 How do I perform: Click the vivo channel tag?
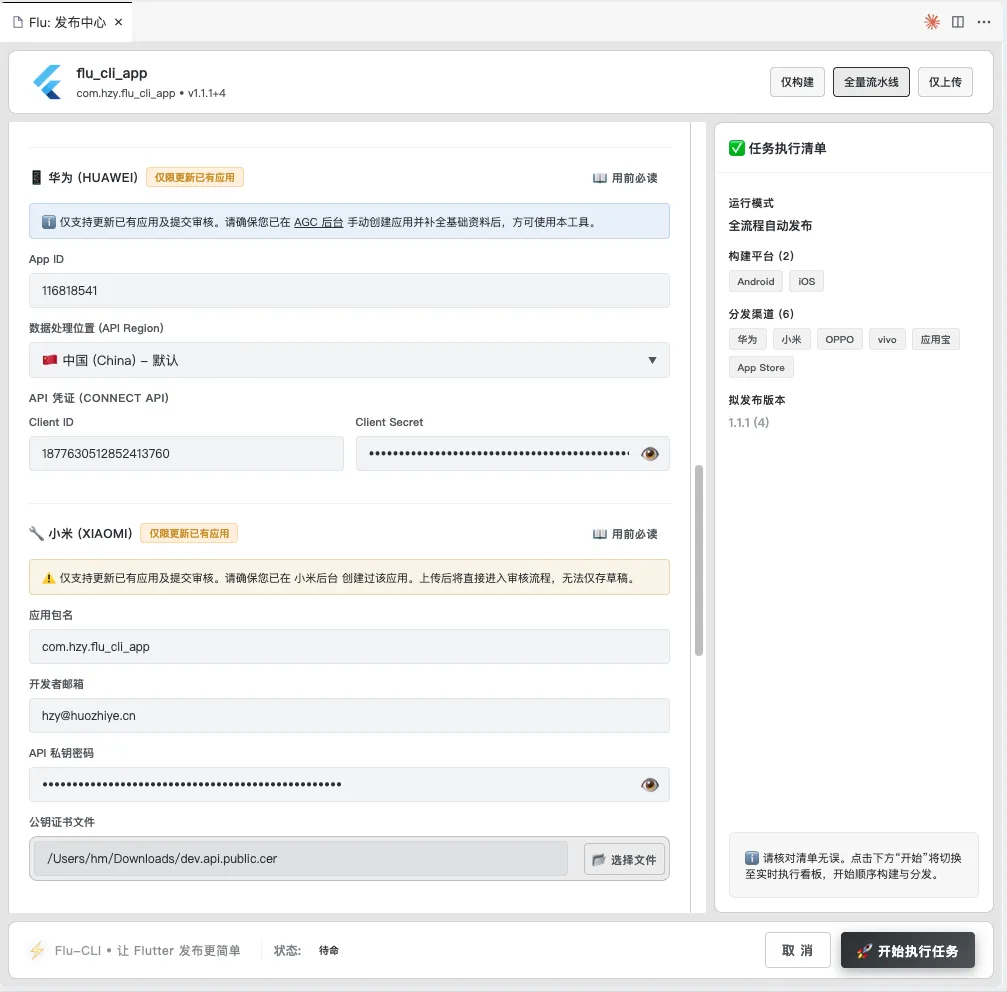click(887, 339)
